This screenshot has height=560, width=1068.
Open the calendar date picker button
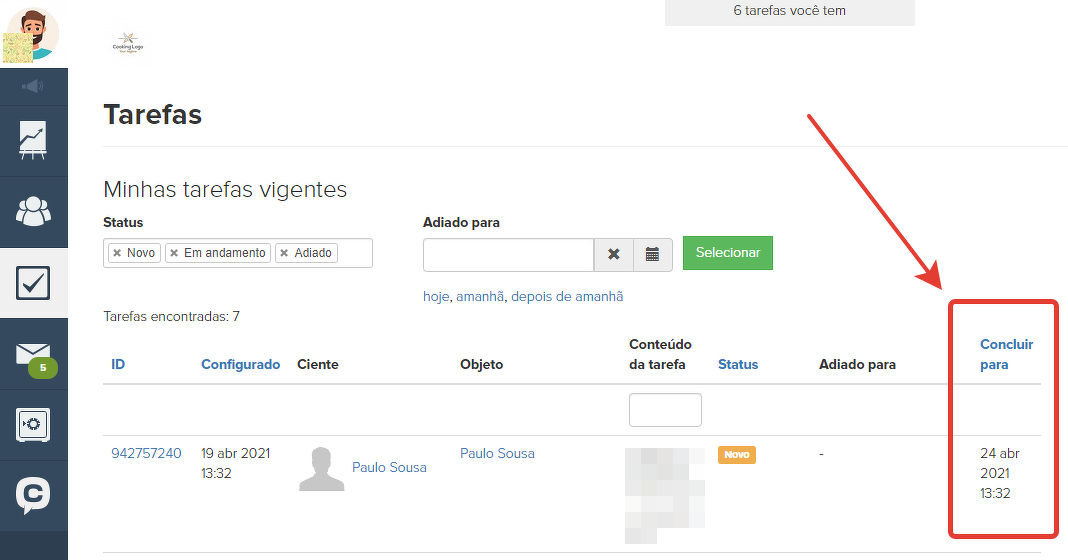(652, 254)
